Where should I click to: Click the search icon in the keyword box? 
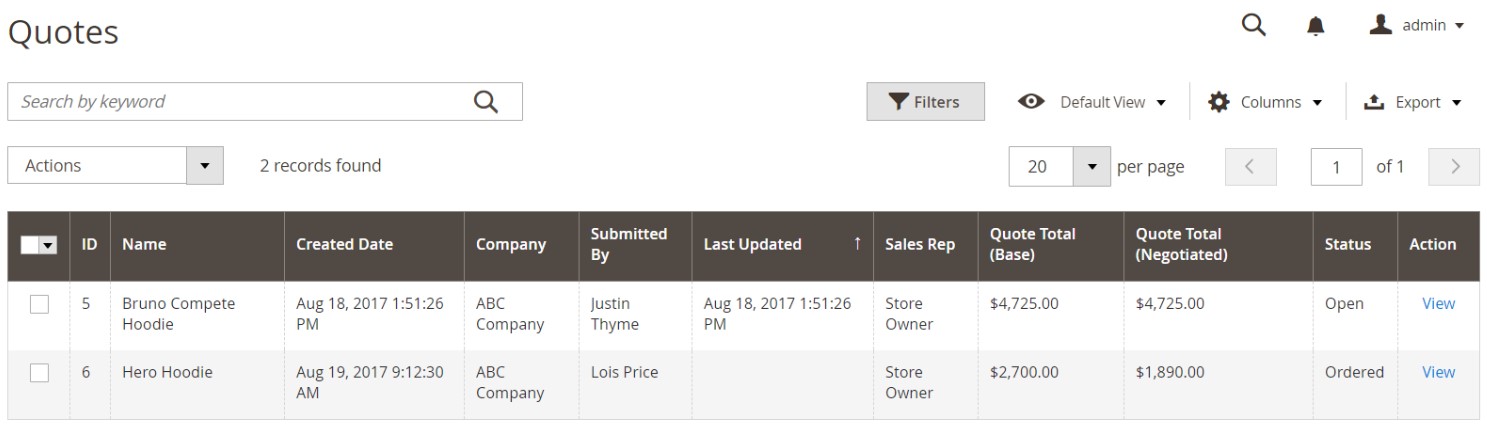pos(485,101)
